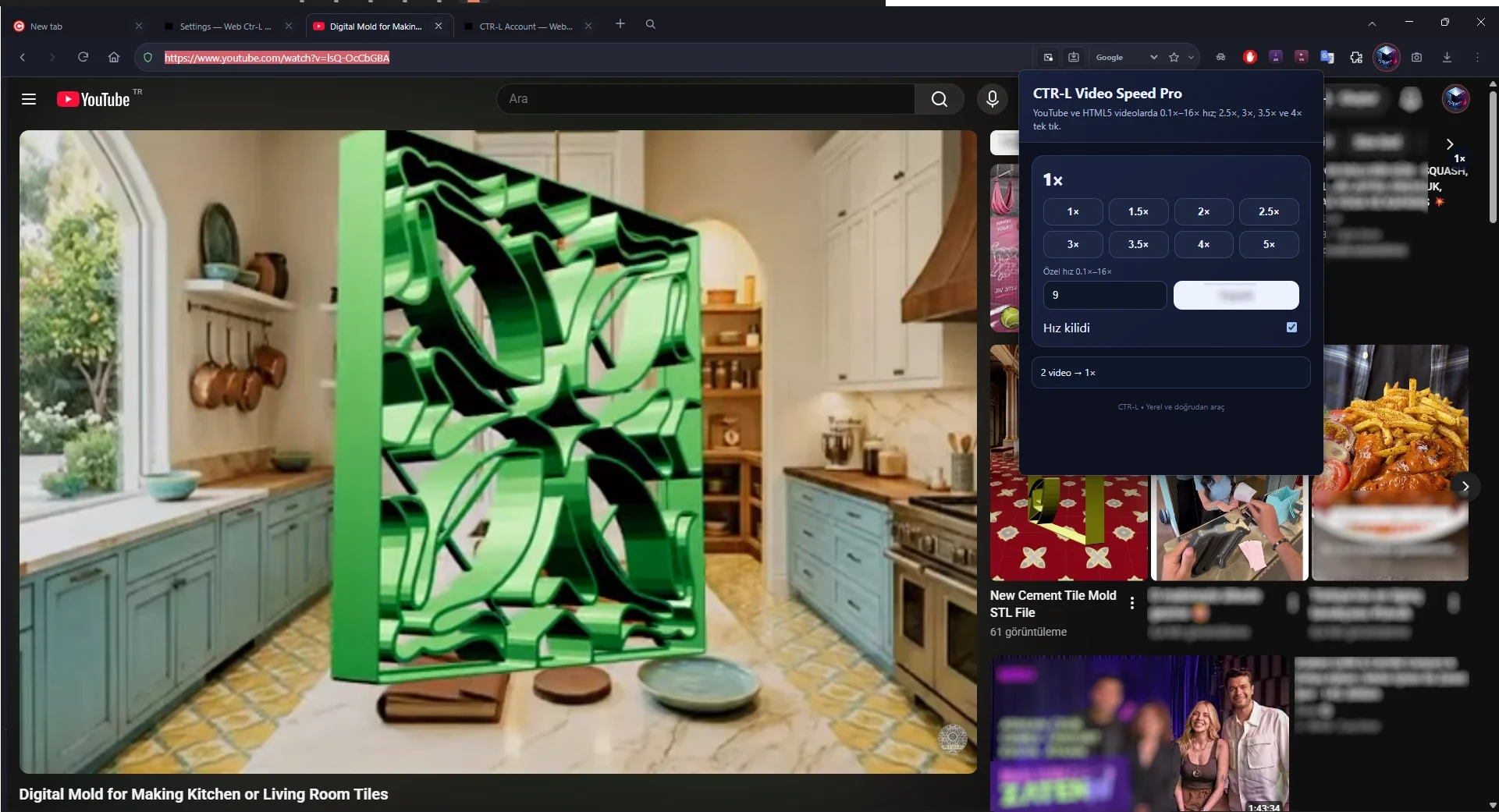Go to browser home page icon
This screenshot has width=1499, height=812.
tap(114, 57)
